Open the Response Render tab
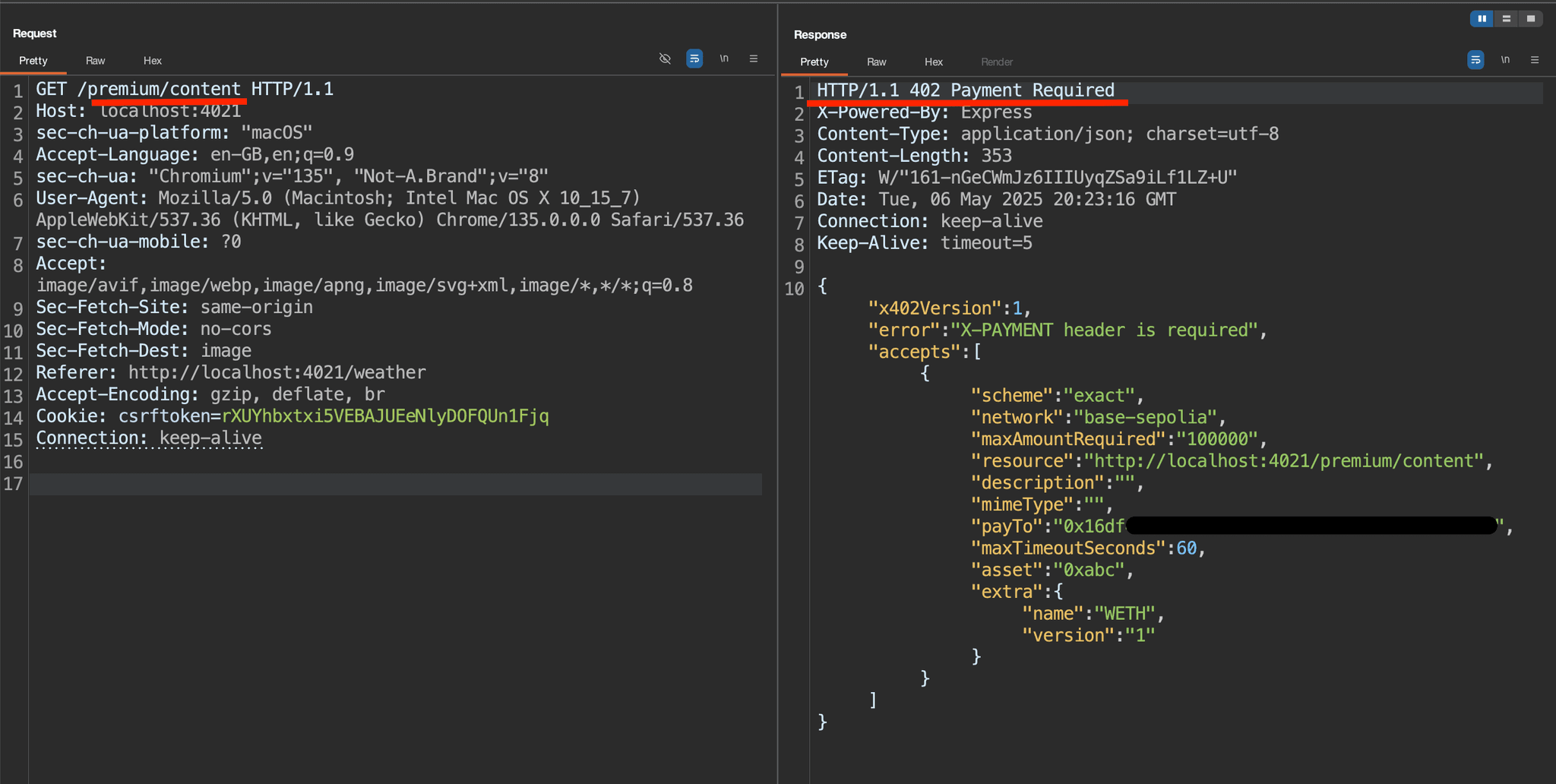This screenshot has width=1556, height=784. [997, 62]
